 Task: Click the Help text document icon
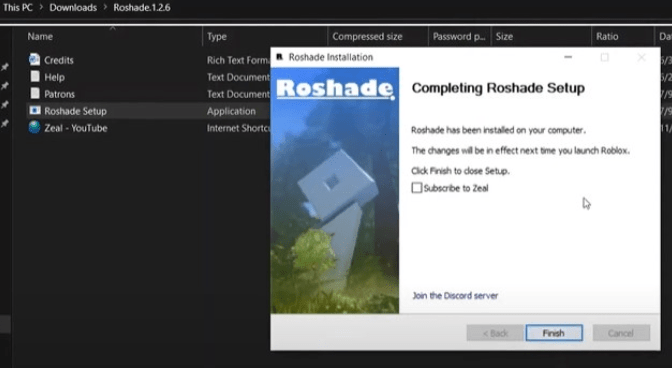35,77
